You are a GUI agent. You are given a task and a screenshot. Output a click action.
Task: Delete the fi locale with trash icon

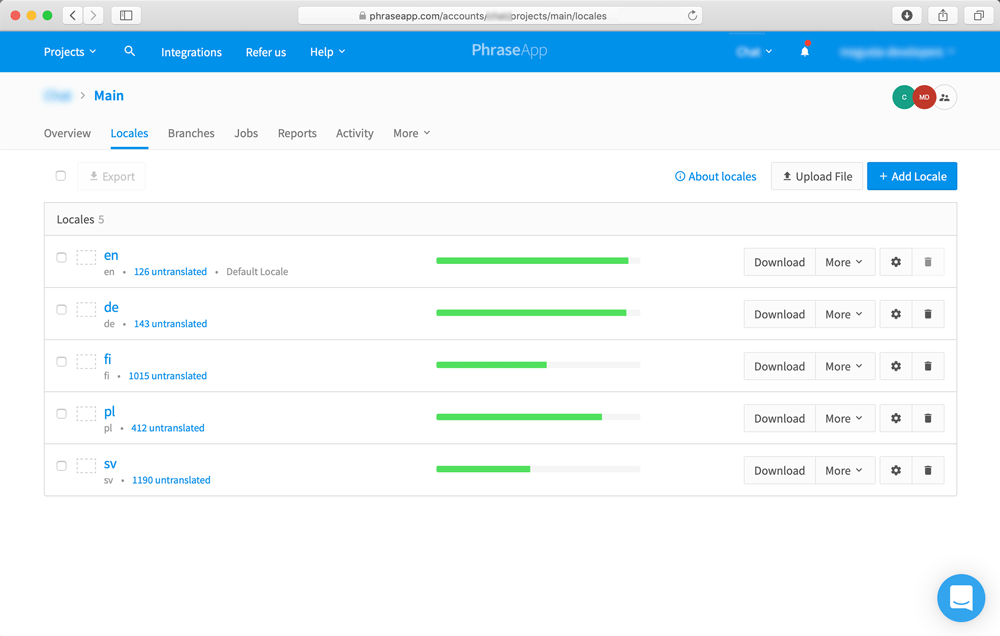[x=928, y=366]
